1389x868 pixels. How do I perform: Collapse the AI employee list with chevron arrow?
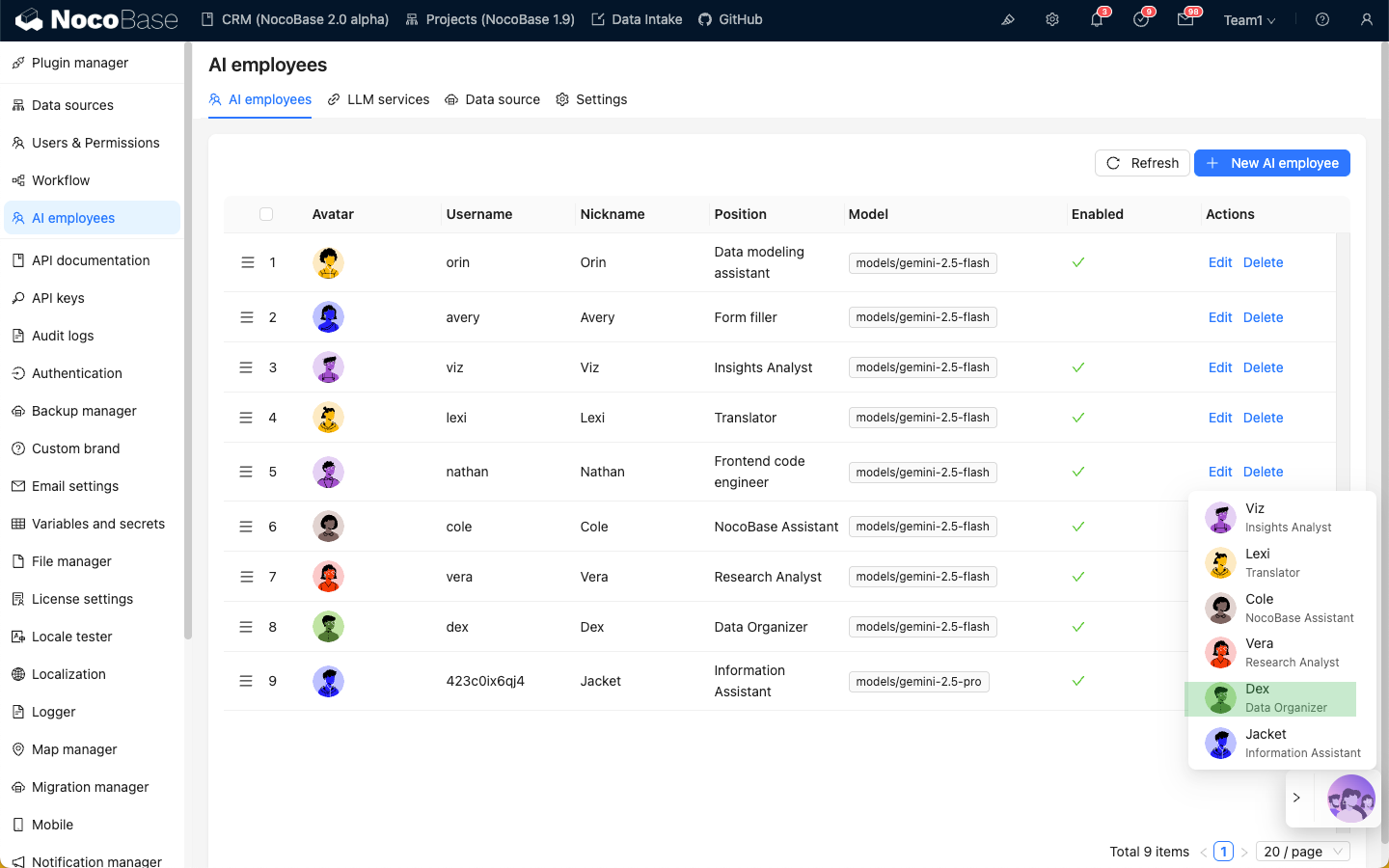click(1296, 799)
